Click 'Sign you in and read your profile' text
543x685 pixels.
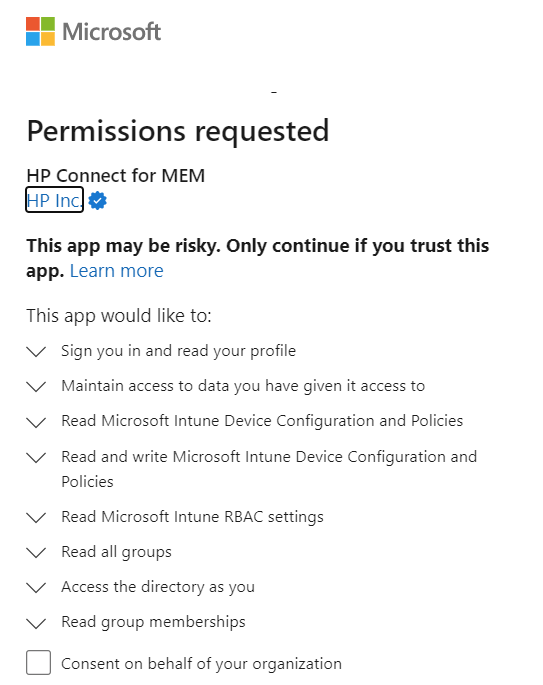[x=178, y=351]
